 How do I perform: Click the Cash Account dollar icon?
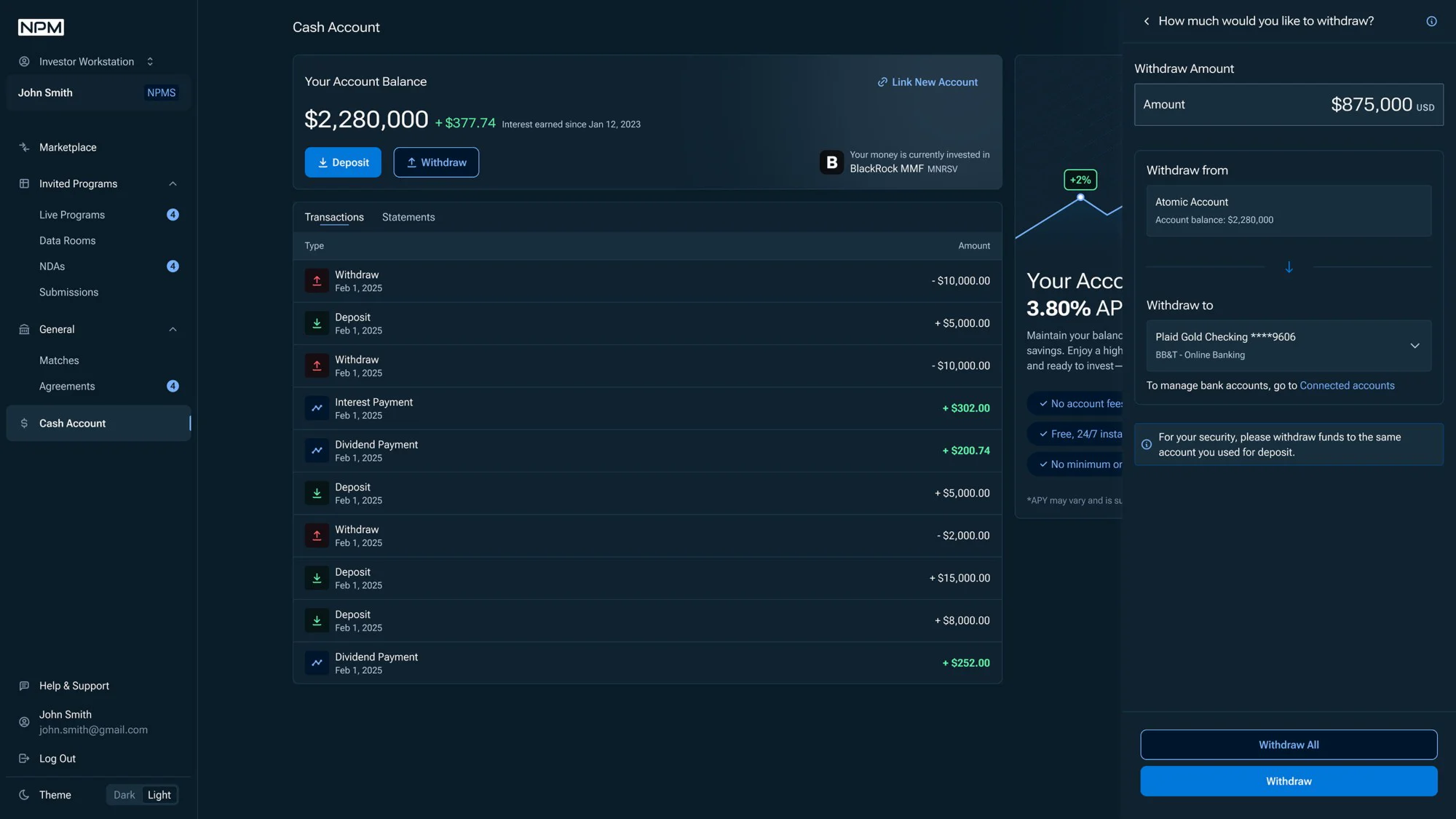tap(24, 423)
